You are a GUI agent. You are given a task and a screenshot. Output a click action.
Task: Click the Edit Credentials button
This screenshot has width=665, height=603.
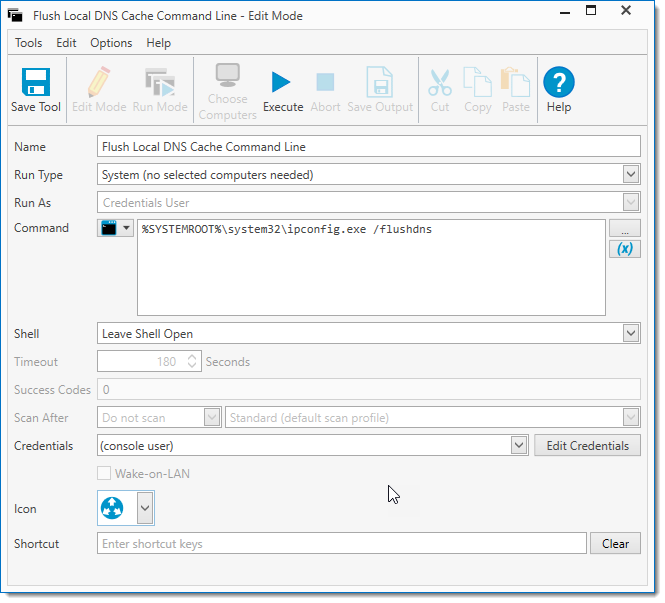[x=587, y=446]
